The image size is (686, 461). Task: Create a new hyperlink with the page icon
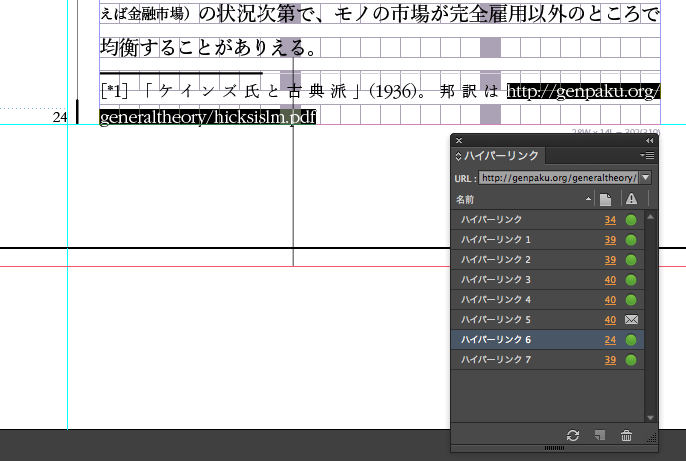tap(600, 435)
